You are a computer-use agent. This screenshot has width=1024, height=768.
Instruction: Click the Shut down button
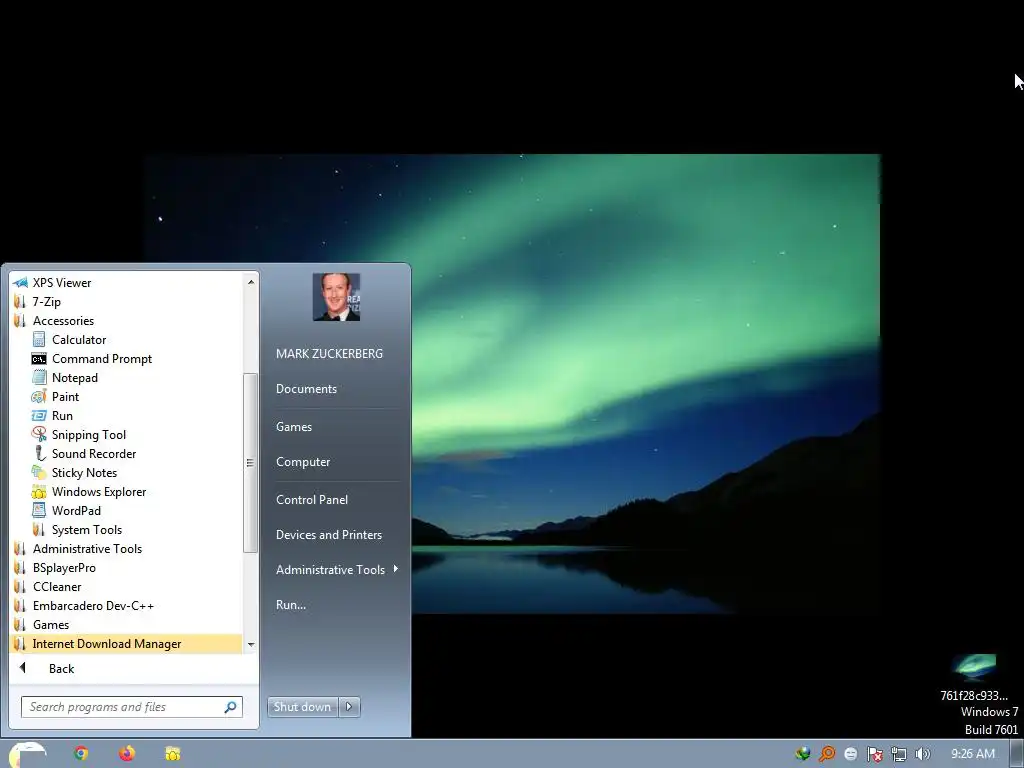point(303,707)
